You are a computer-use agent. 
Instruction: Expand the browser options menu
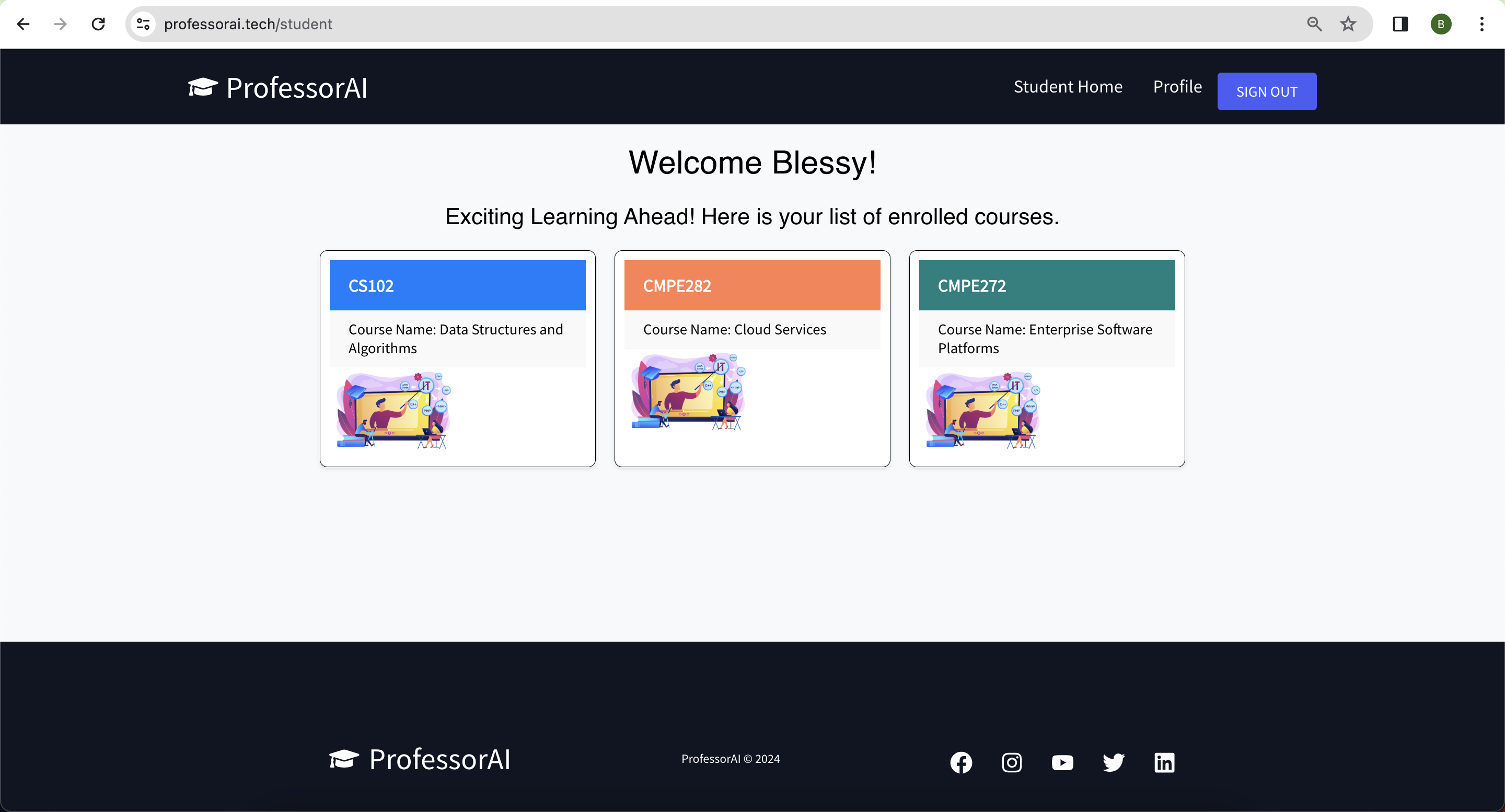[x=1483, y=24]
